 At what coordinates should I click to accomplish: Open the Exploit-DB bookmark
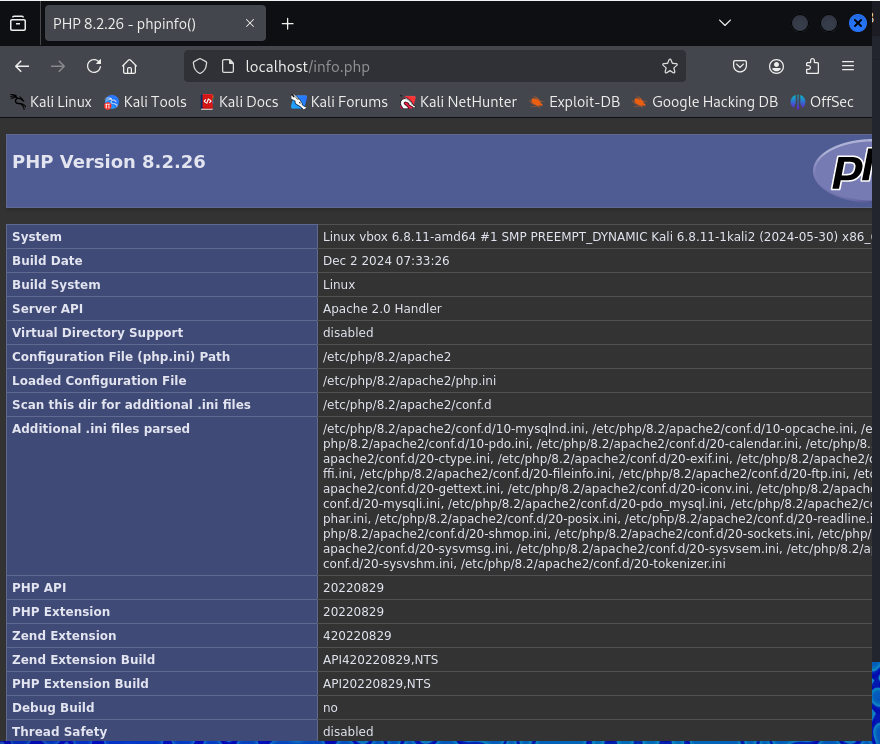point(575,102)
